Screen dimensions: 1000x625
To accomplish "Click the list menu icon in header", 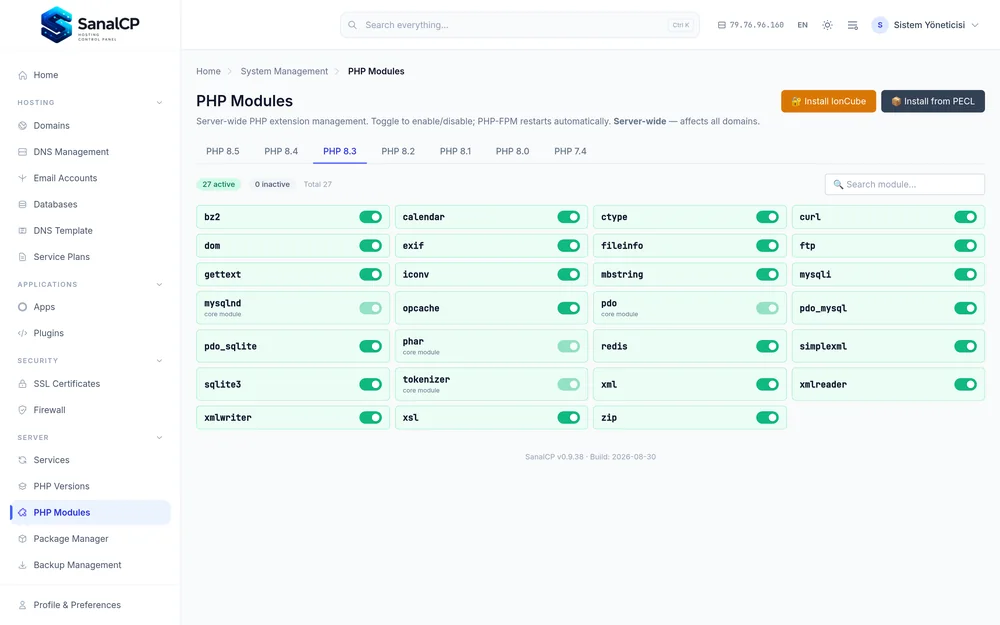I will [x=852, y=25].
